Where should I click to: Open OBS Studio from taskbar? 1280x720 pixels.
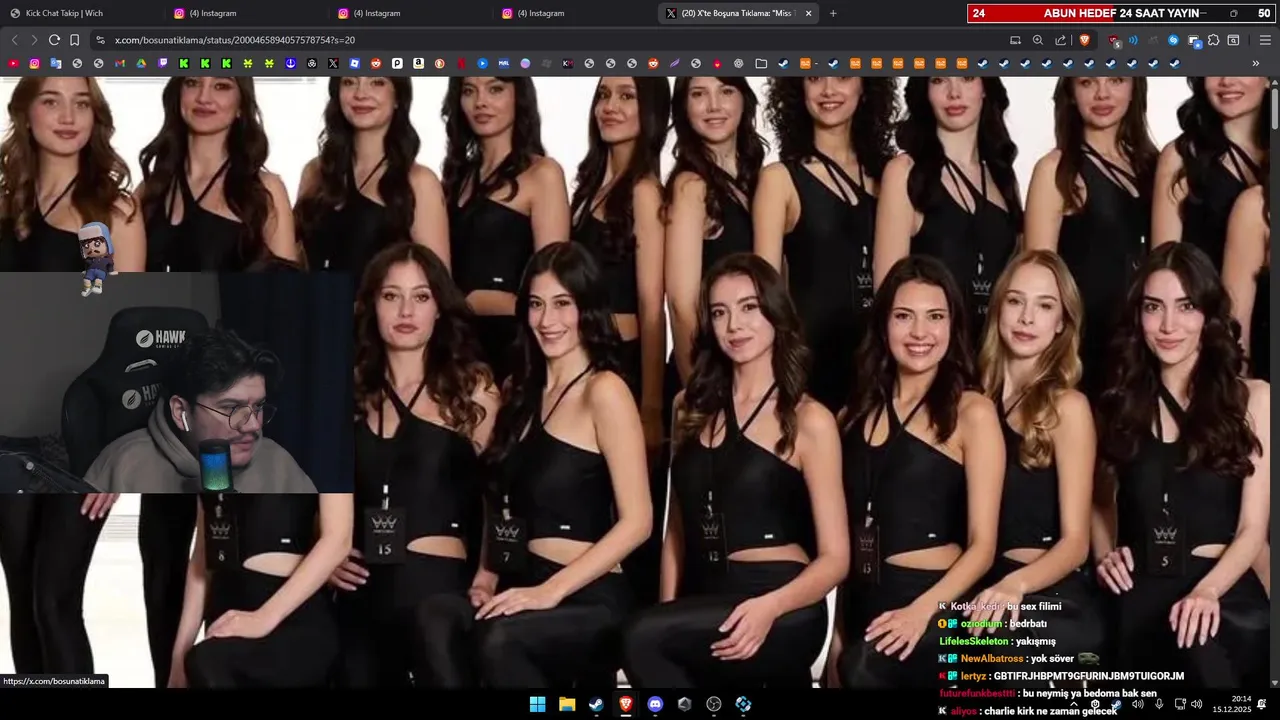click(x=714, y=704)
